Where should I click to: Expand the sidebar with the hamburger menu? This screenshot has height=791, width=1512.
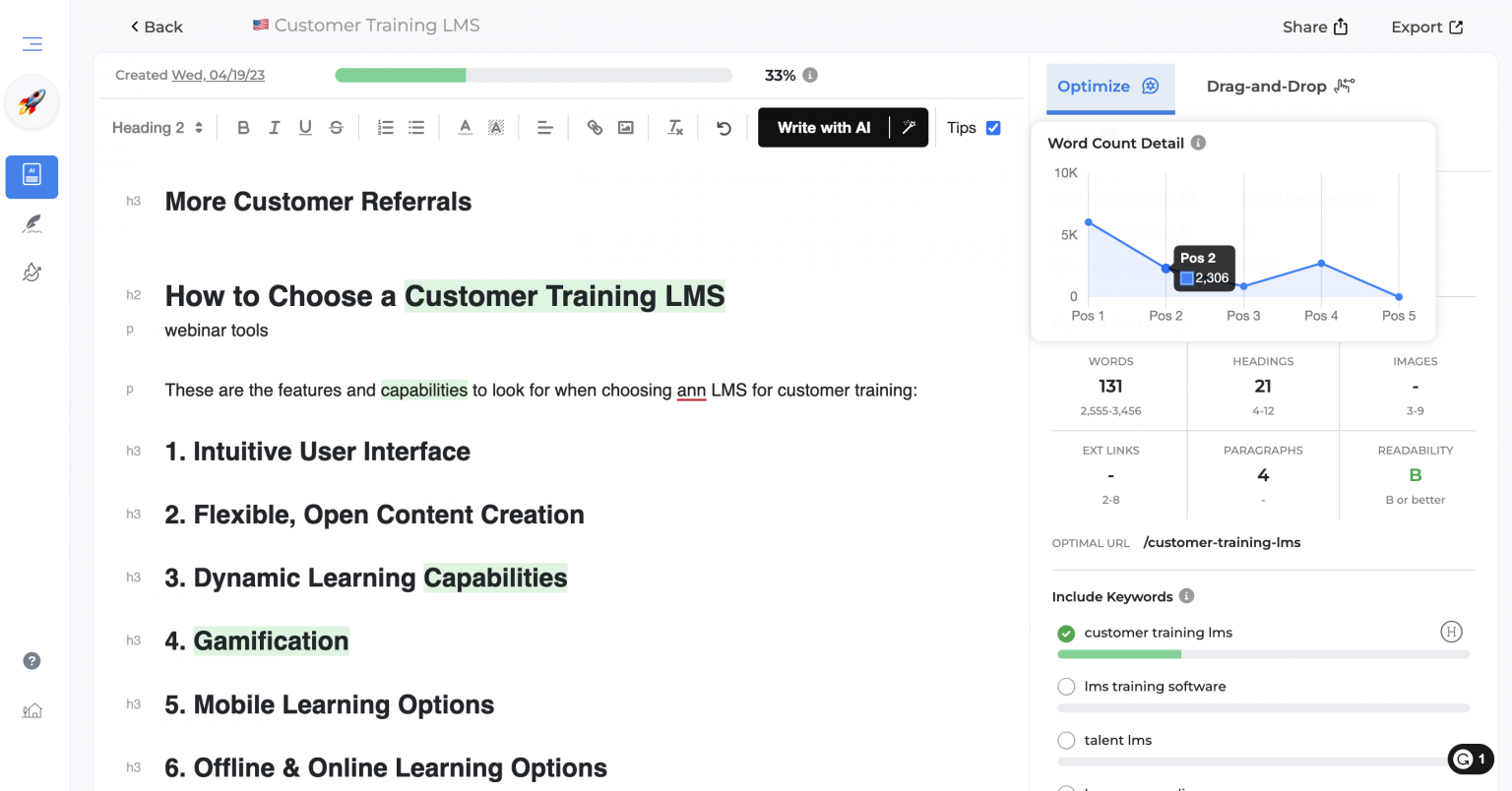31,43
